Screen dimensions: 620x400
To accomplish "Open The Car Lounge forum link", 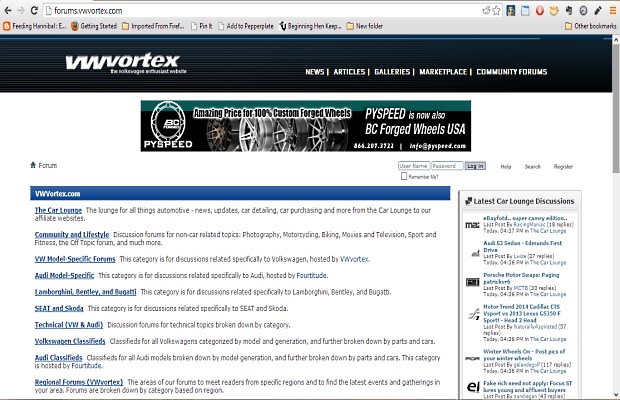I will [58, 210].
